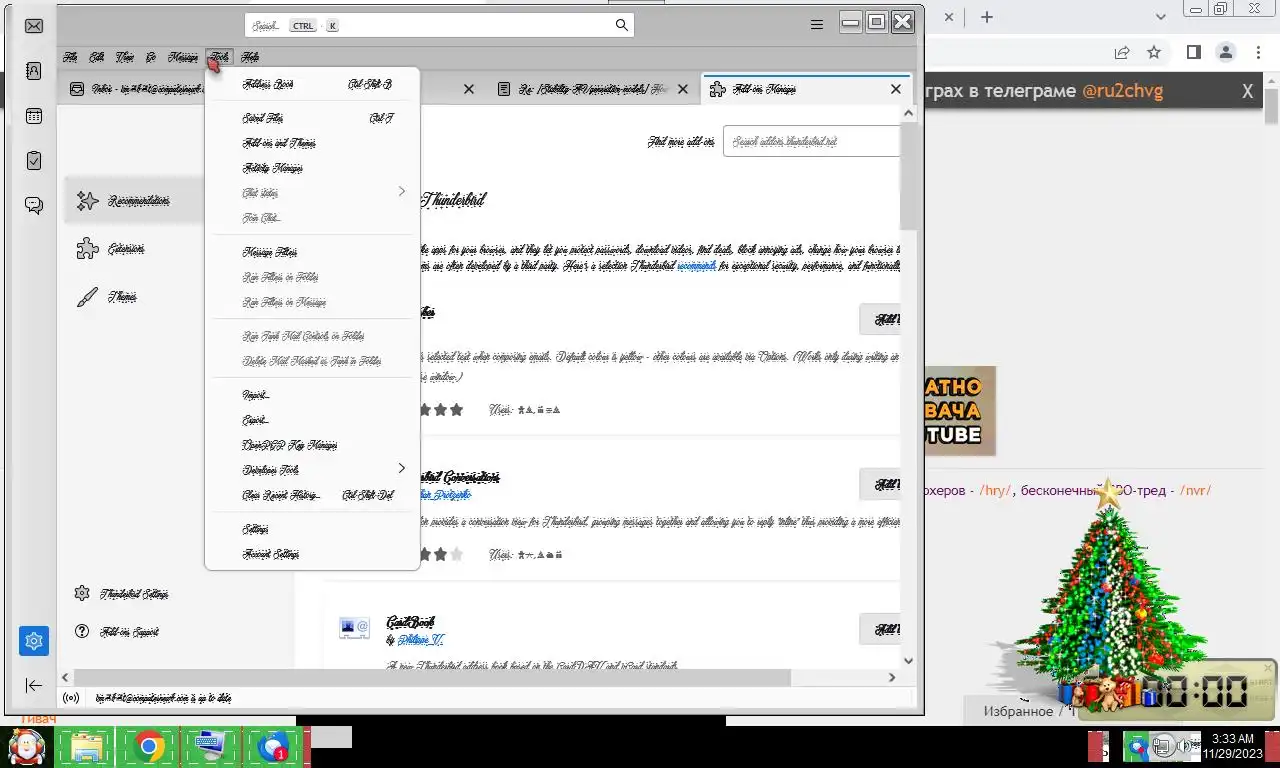Open the File menu

[x=70, y=57]
